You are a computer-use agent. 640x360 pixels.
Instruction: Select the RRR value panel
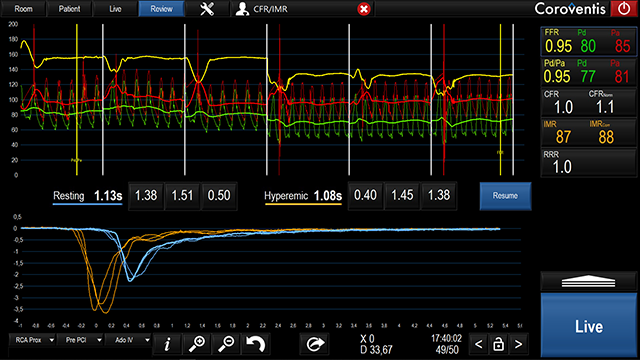point(589,162)
